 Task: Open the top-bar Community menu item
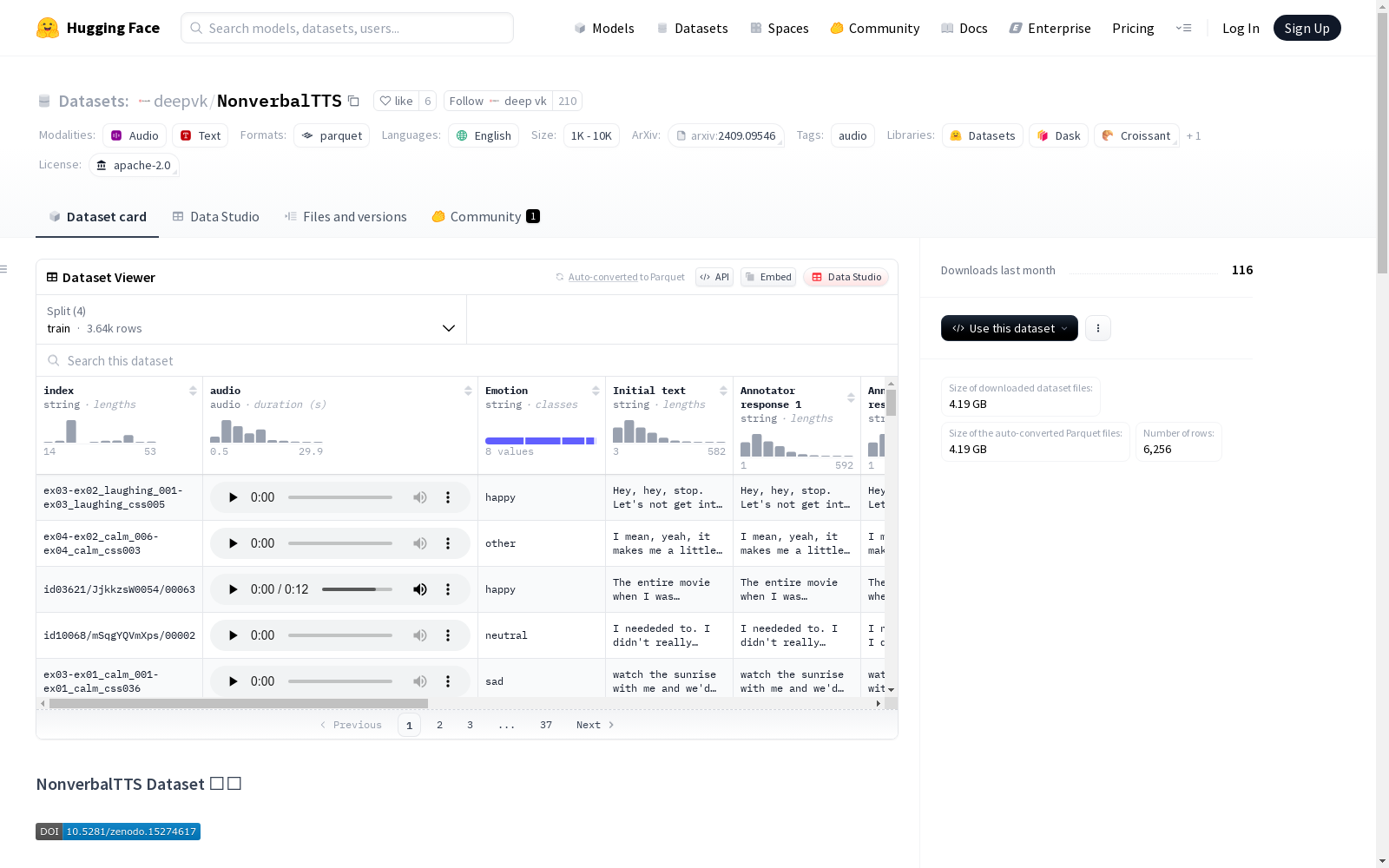click(875, 28)
